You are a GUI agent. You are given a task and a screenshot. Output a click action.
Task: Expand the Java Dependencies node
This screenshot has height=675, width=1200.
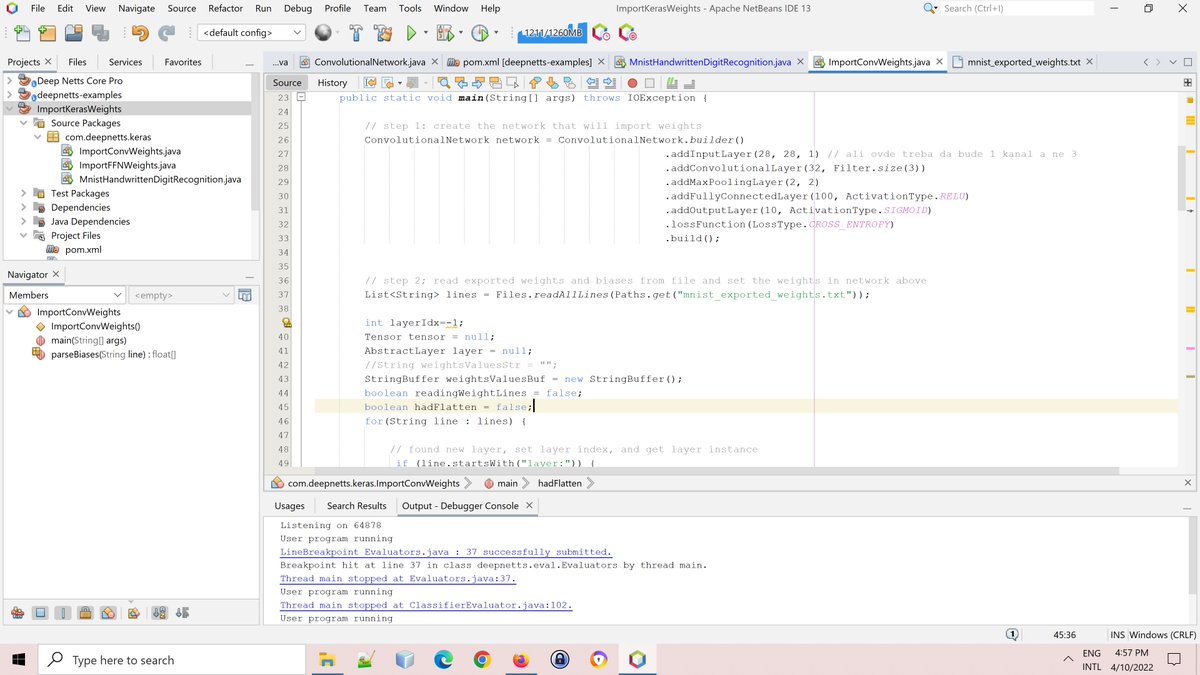(x=24, y=221)
